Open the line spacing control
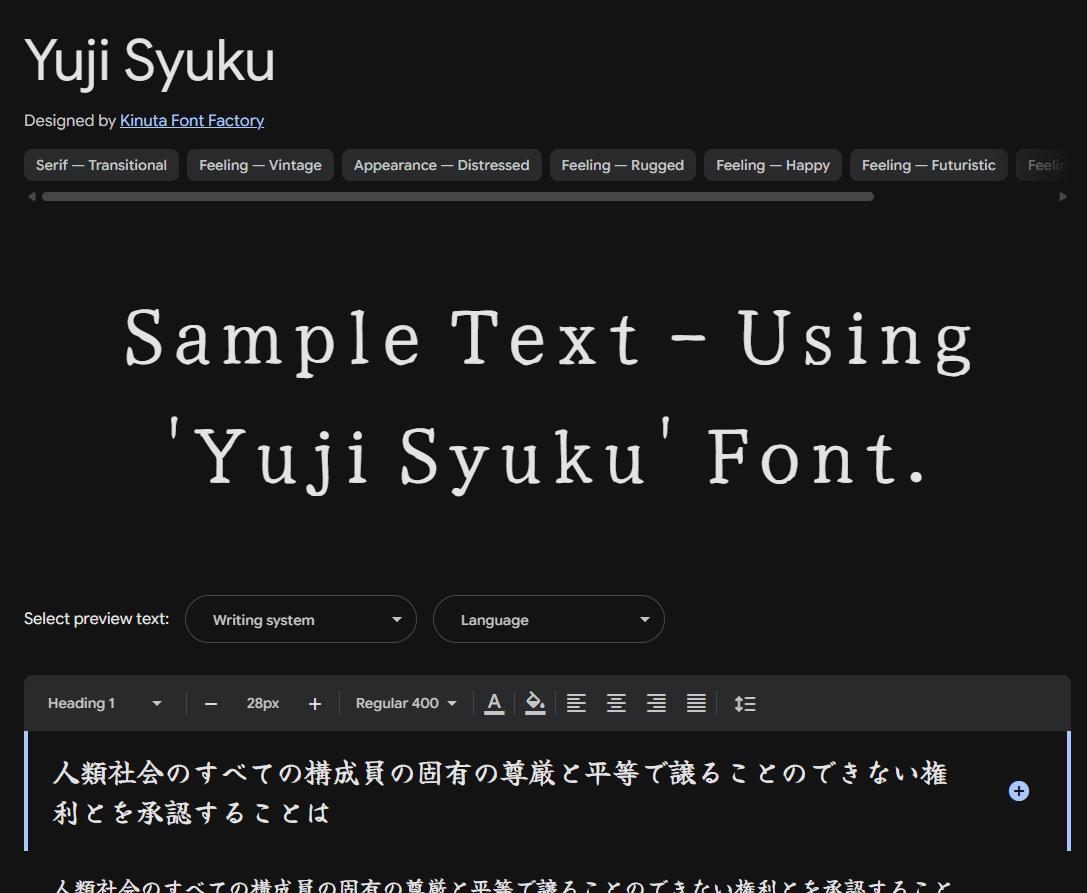The image size is (1087, 893). (x=745, y=704)
